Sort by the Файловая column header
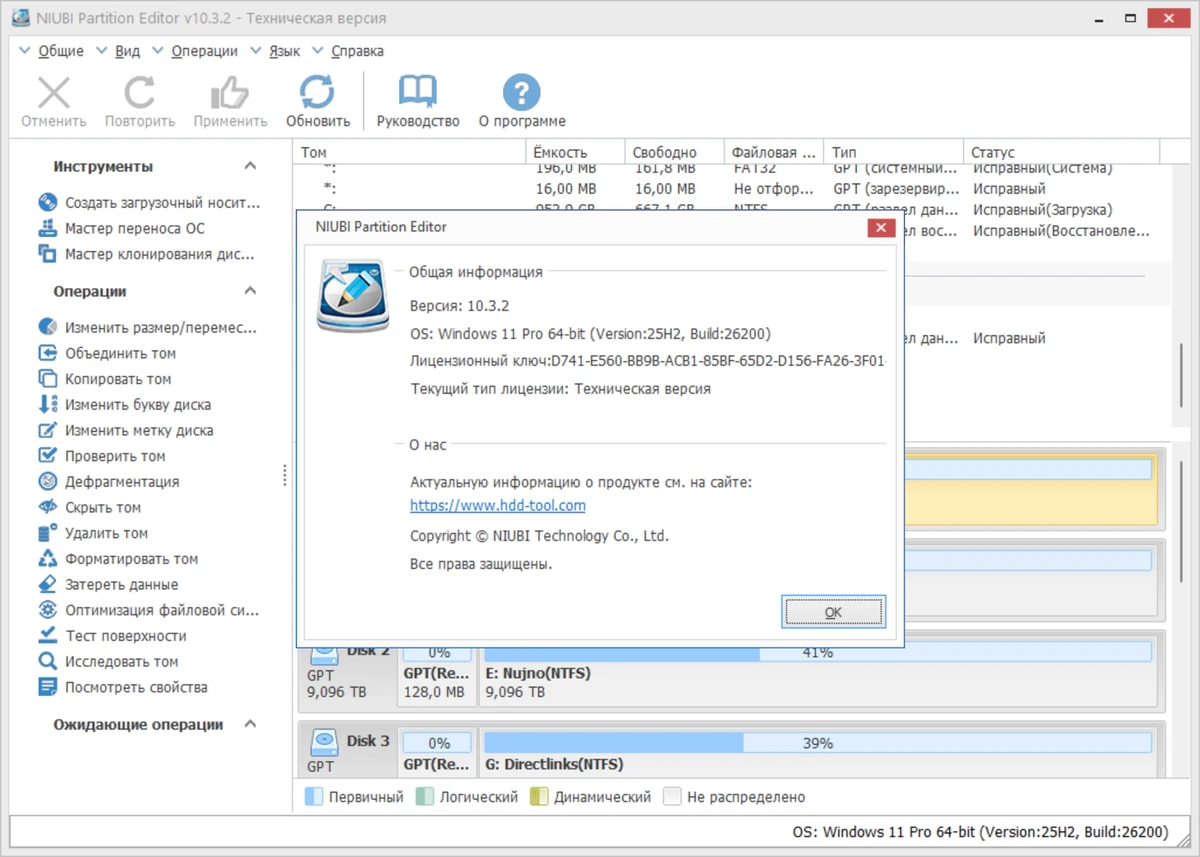1200x857 pixels. pos(774,152)
